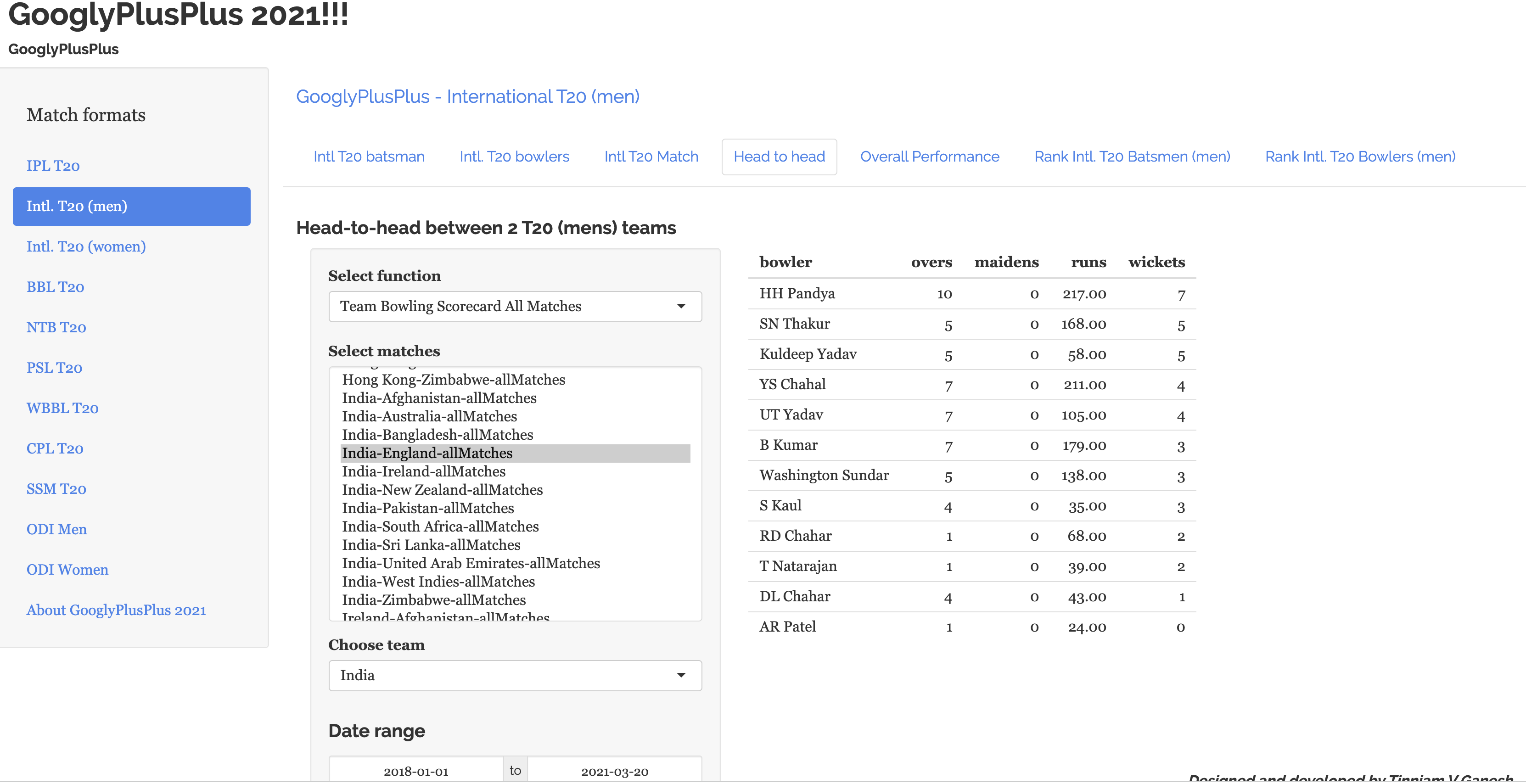
Task: Select India-Australia-allMatches in the list
Action: 429,416
